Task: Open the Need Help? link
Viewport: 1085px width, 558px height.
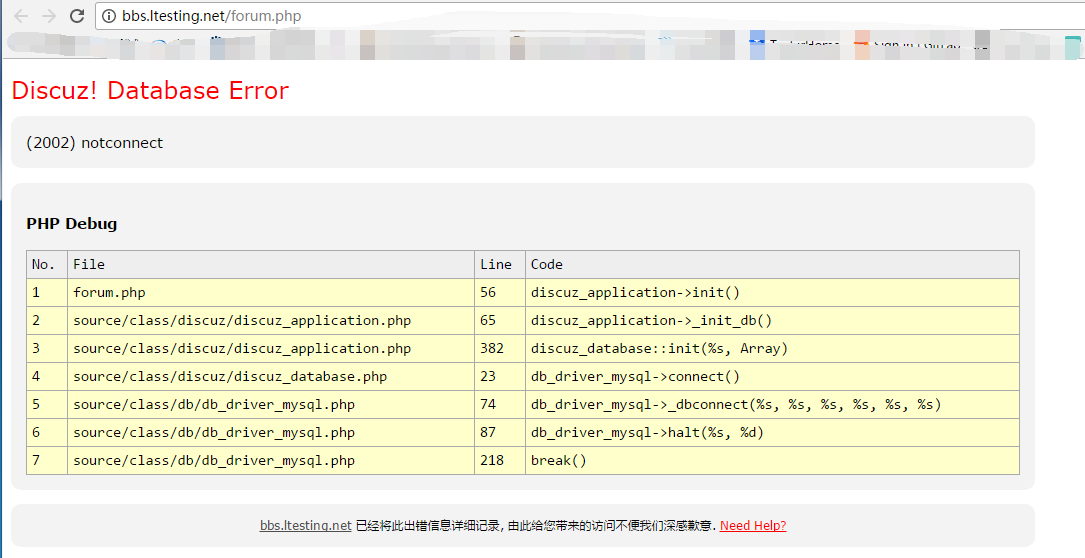Action: point(753,525)
